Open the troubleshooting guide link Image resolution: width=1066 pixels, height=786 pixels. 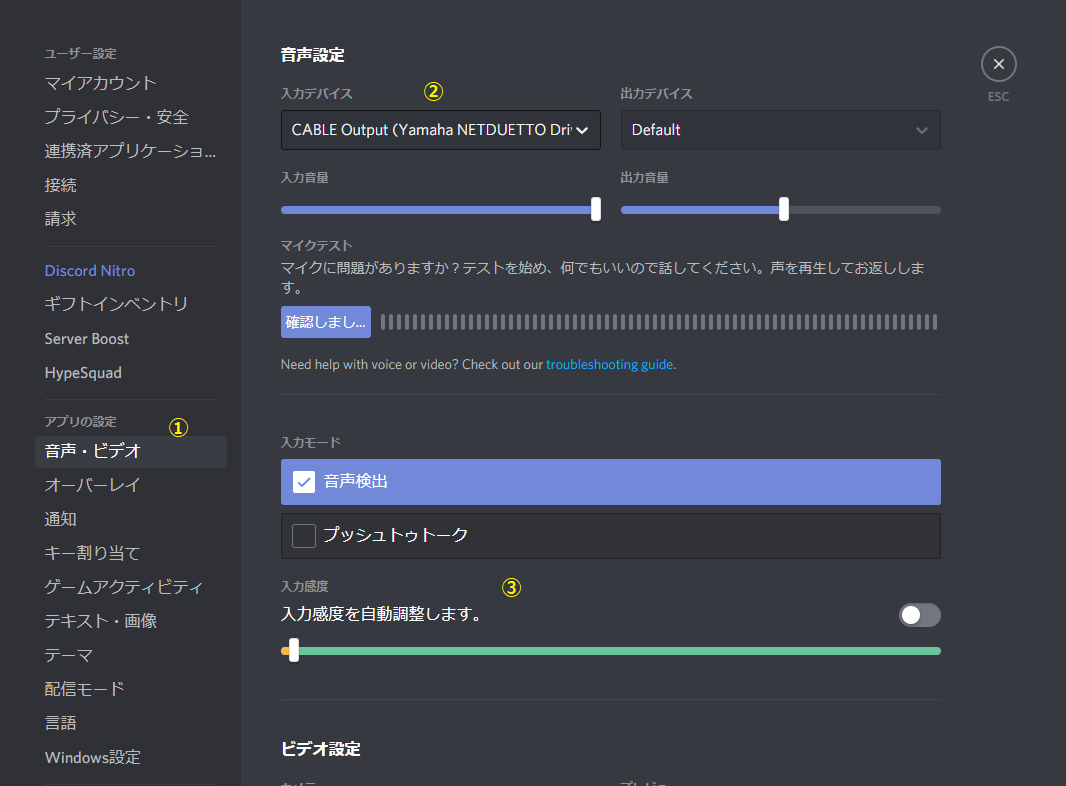pos(610,364)
